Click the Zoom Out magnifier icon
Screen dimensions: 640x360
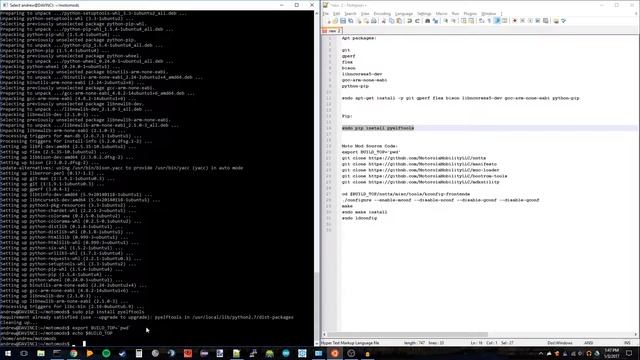coord(453,21)
